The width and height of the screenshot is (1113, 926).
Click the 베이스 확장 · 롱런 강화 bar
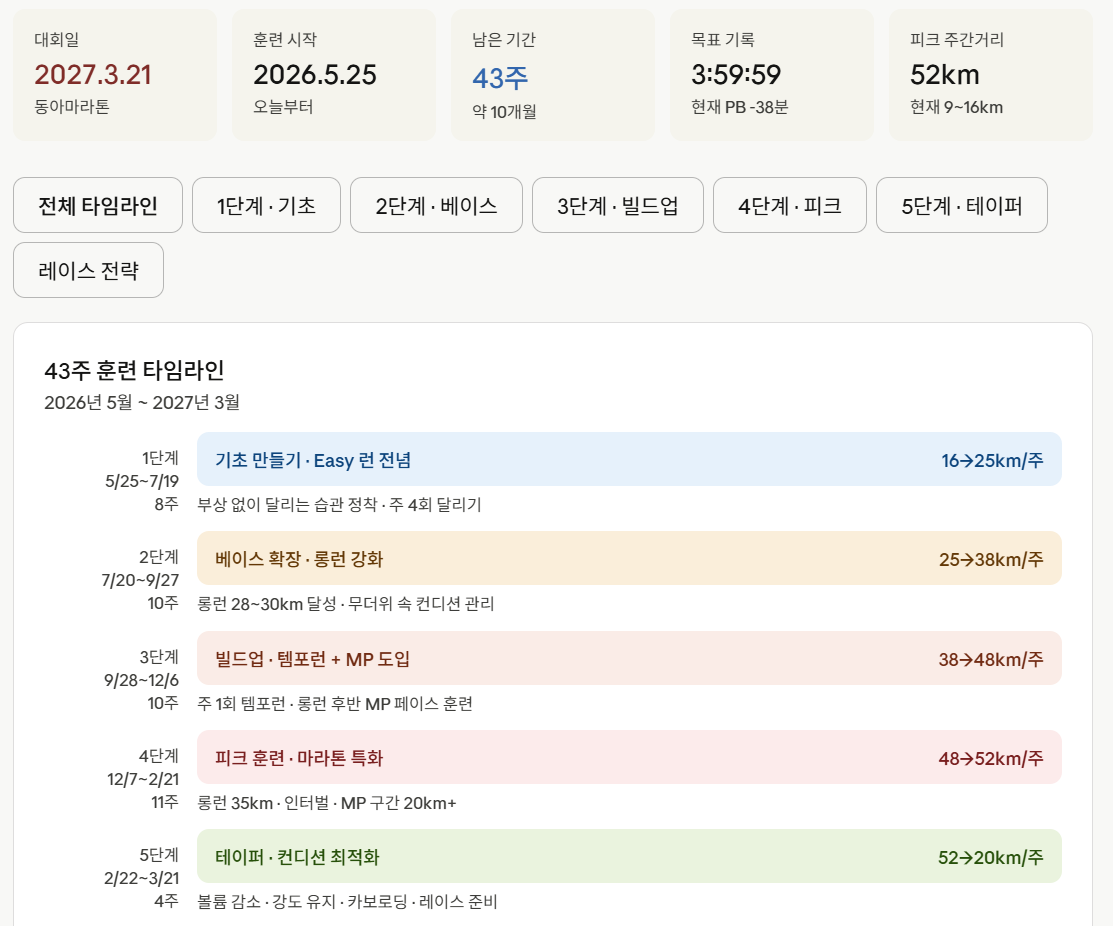(x=629, y=558)
